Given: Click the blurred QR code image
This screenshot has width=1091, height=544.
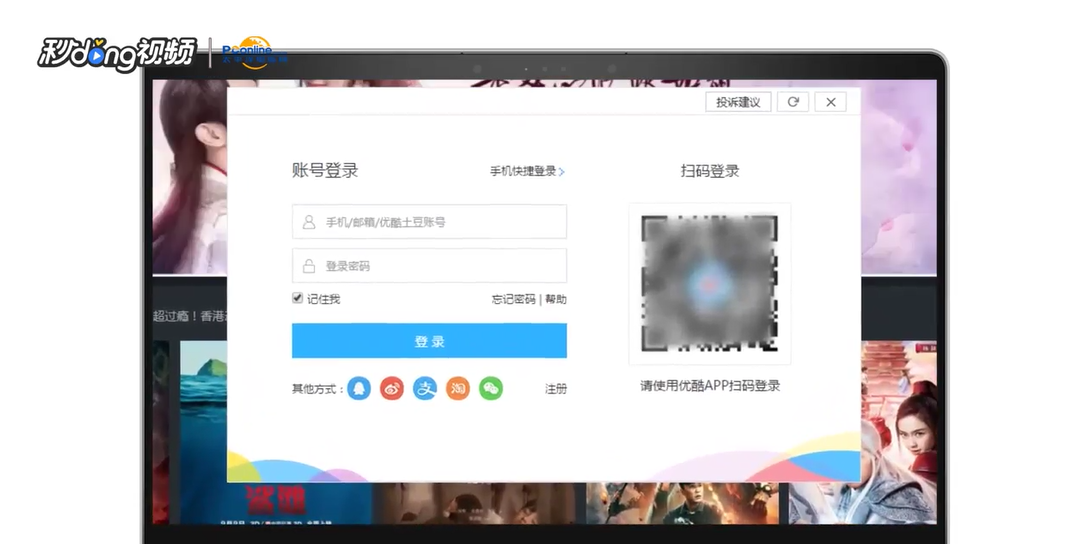Looking at the screenshot, I should point(710,284).
